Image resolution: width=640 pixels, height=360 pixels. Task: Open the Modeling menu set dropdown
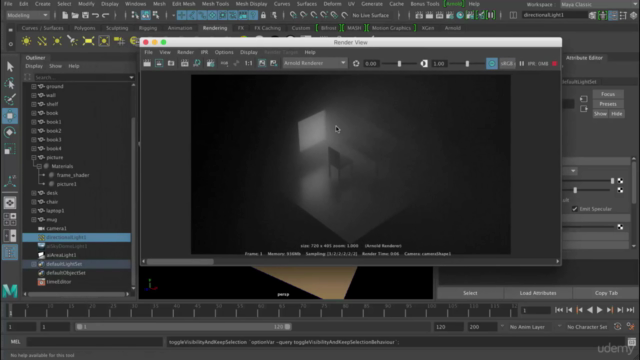click(x=27, y=16)
